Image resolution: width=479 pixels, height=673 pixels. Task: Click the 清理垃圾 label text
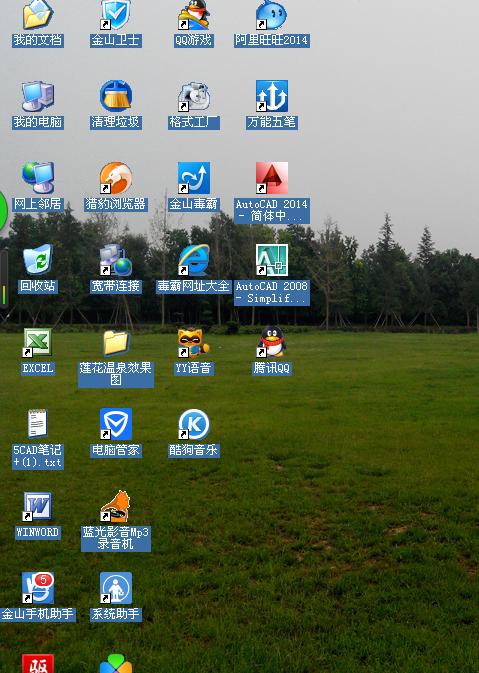click(x=116, y=122)
